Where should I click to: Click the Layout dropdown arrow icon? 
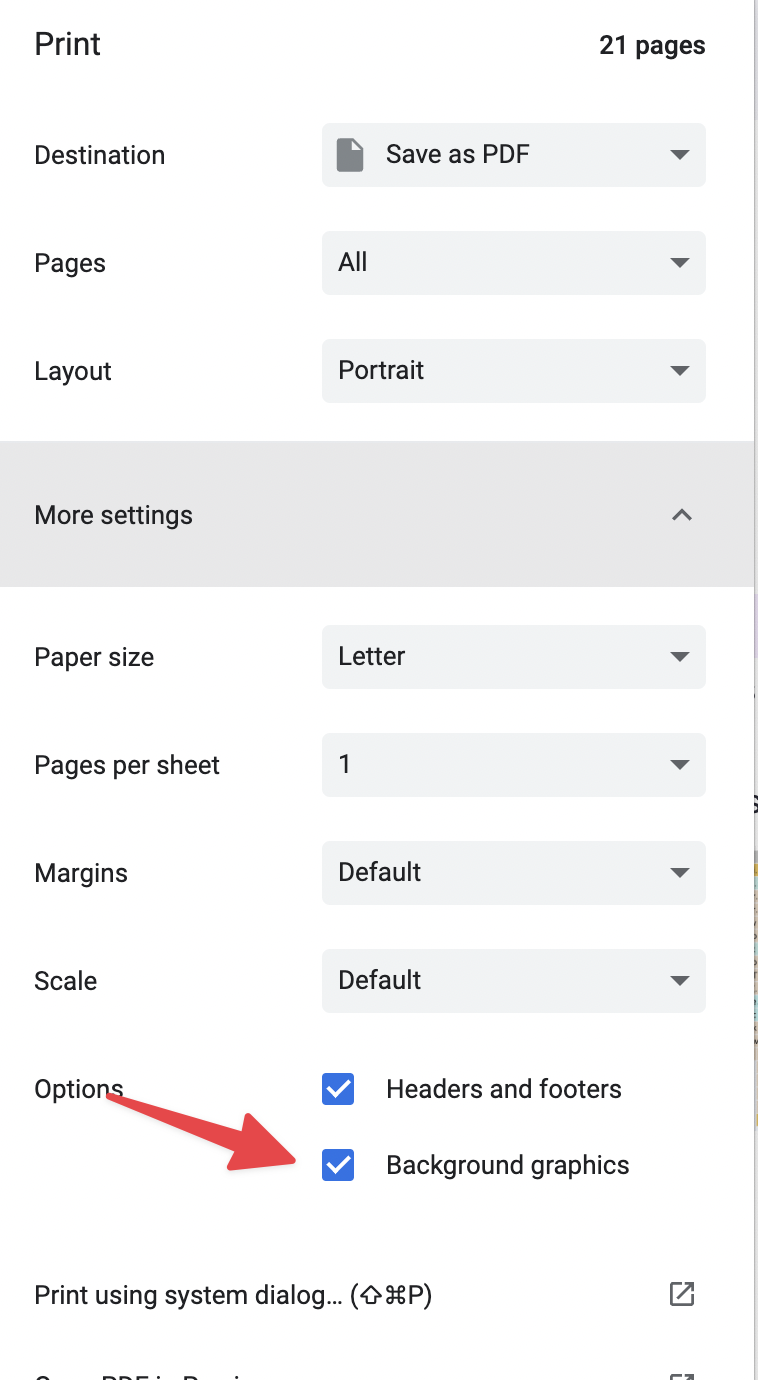680,371
